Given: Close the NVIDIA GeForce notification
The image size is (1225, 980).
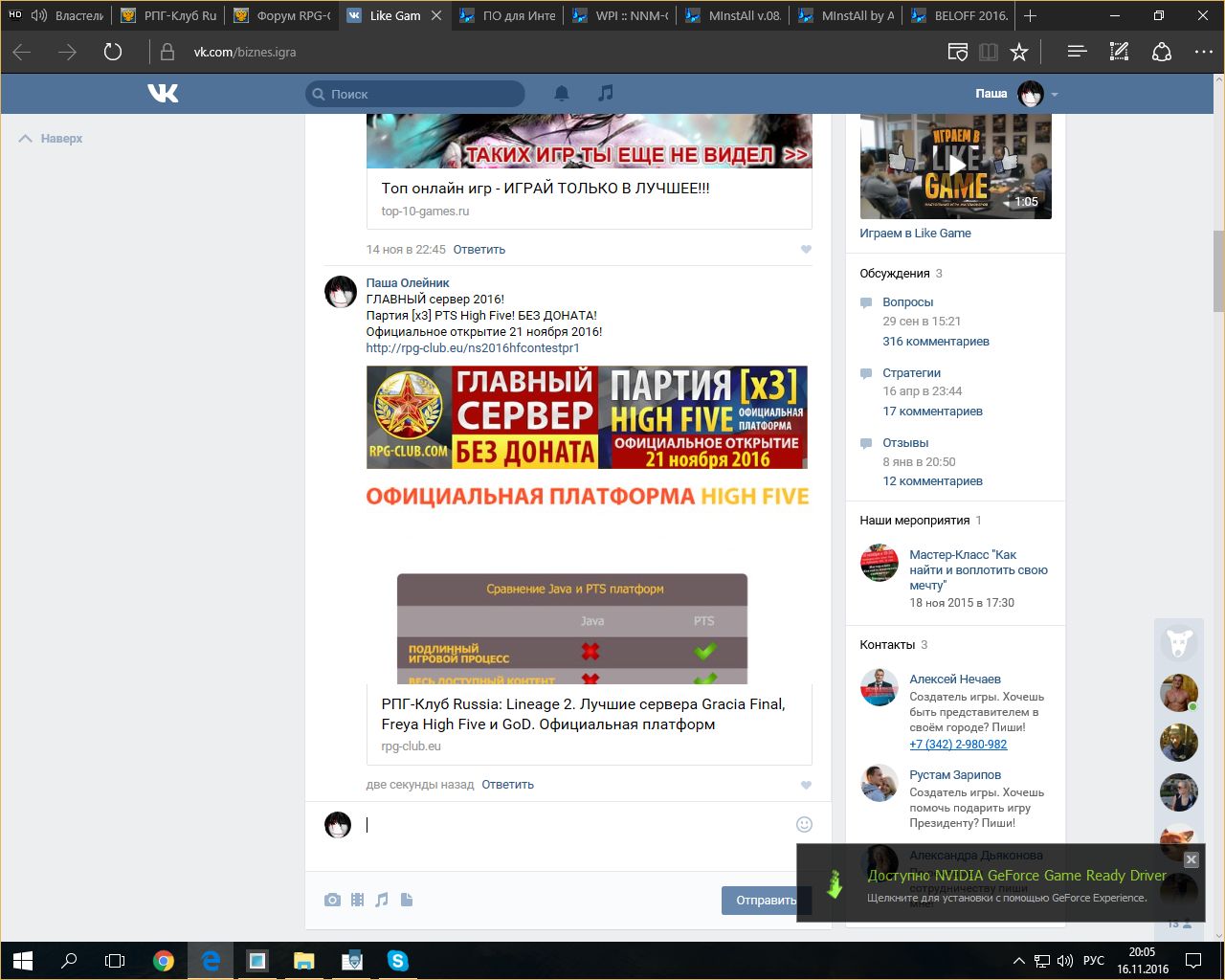Looking at the screenshot, I should 1192,859.
